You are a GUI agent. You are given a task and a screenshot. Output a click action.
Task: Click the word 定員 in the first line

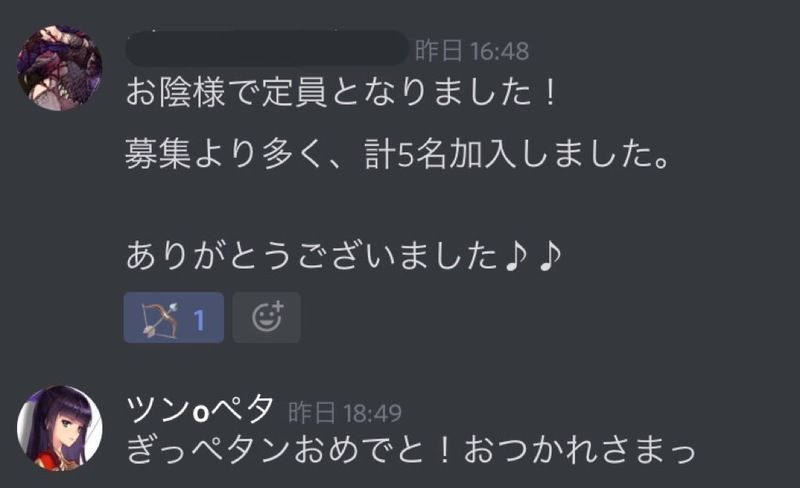294,93
